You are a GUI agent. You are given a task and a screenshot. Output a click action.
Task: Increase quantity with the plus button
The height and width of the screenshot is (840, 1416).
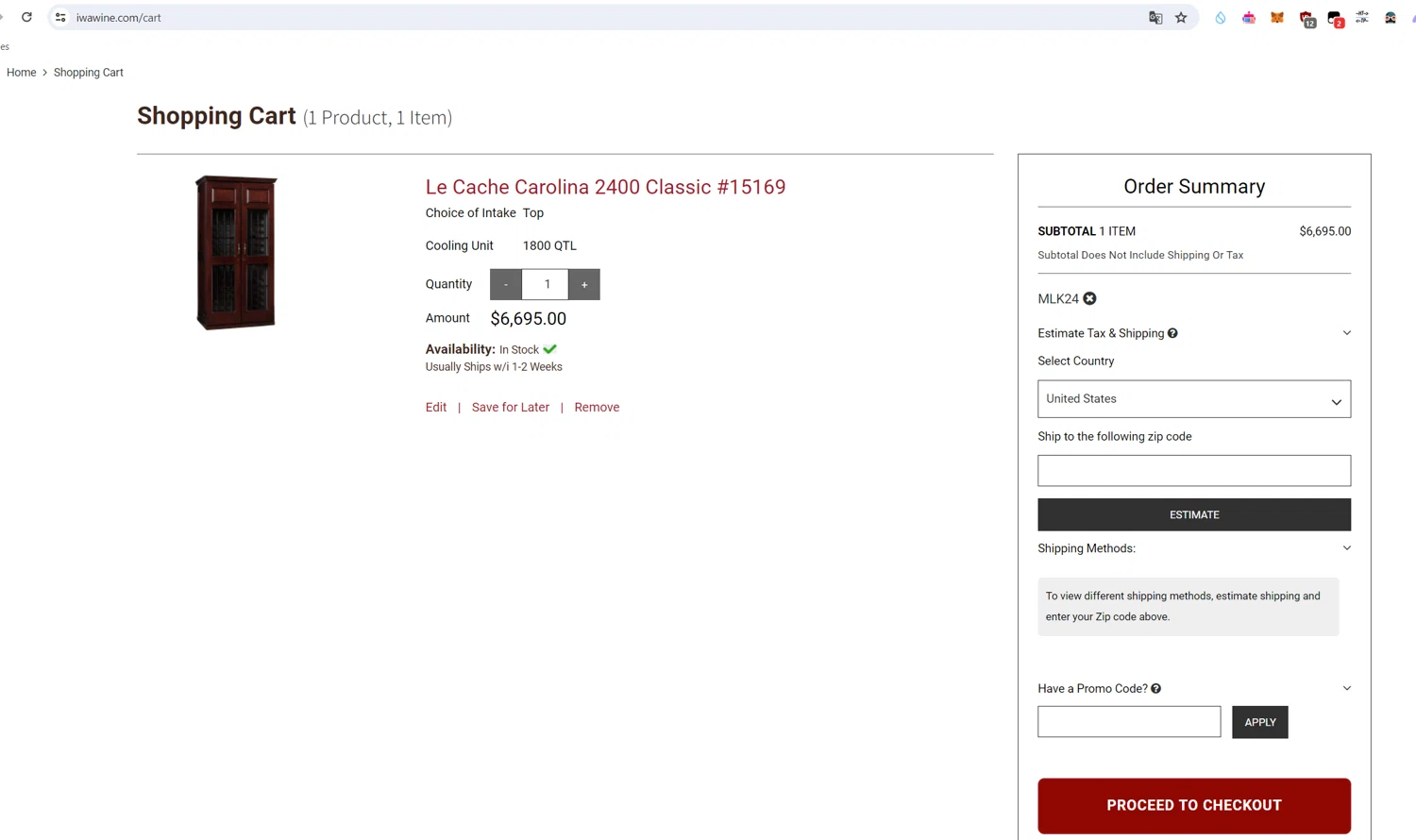[584, 284]
